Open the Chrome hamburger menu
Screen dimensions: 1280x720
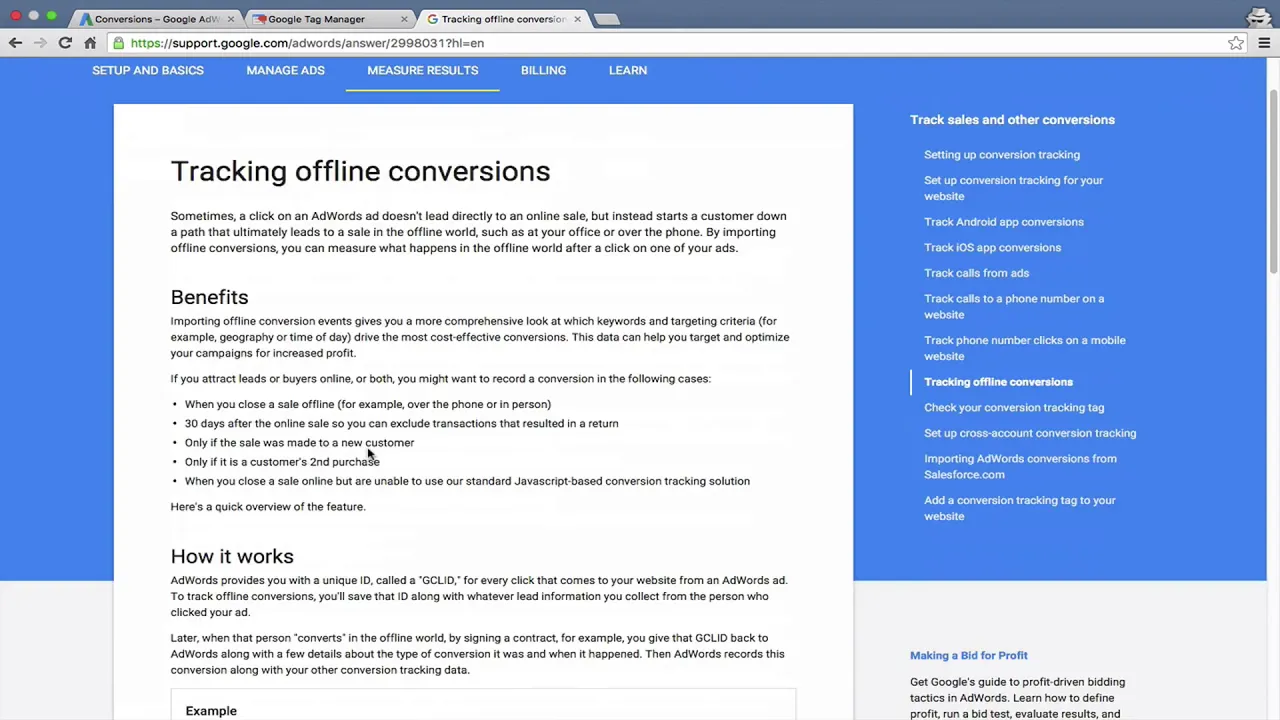click(x=1264, y=43)
